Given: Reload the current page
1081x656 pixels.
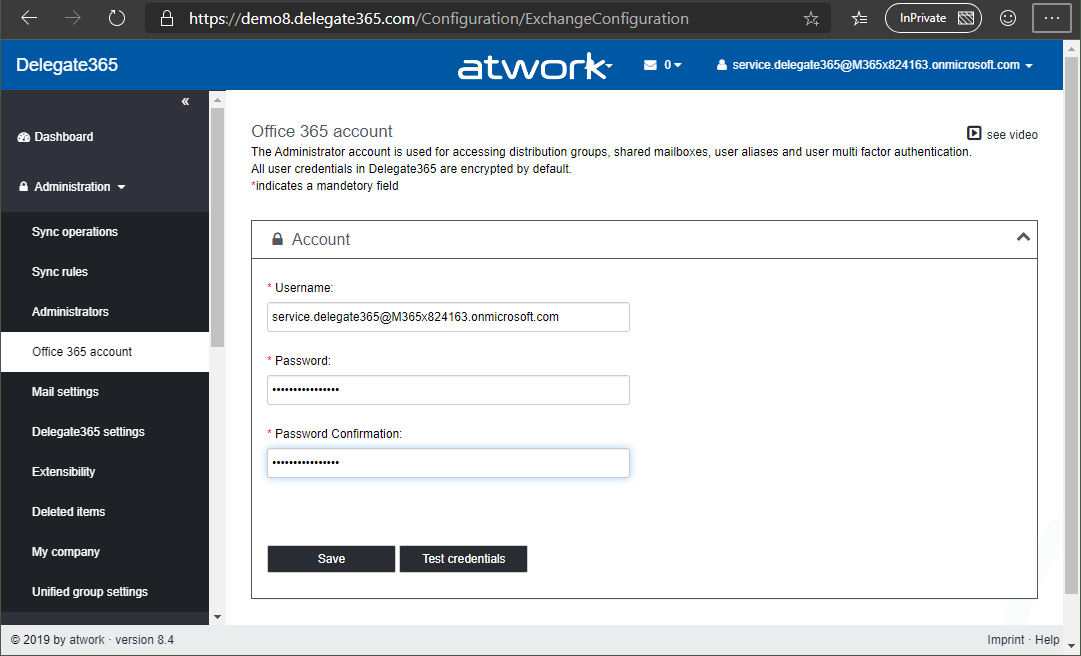Looking at the screenshot, I should 117,19.
